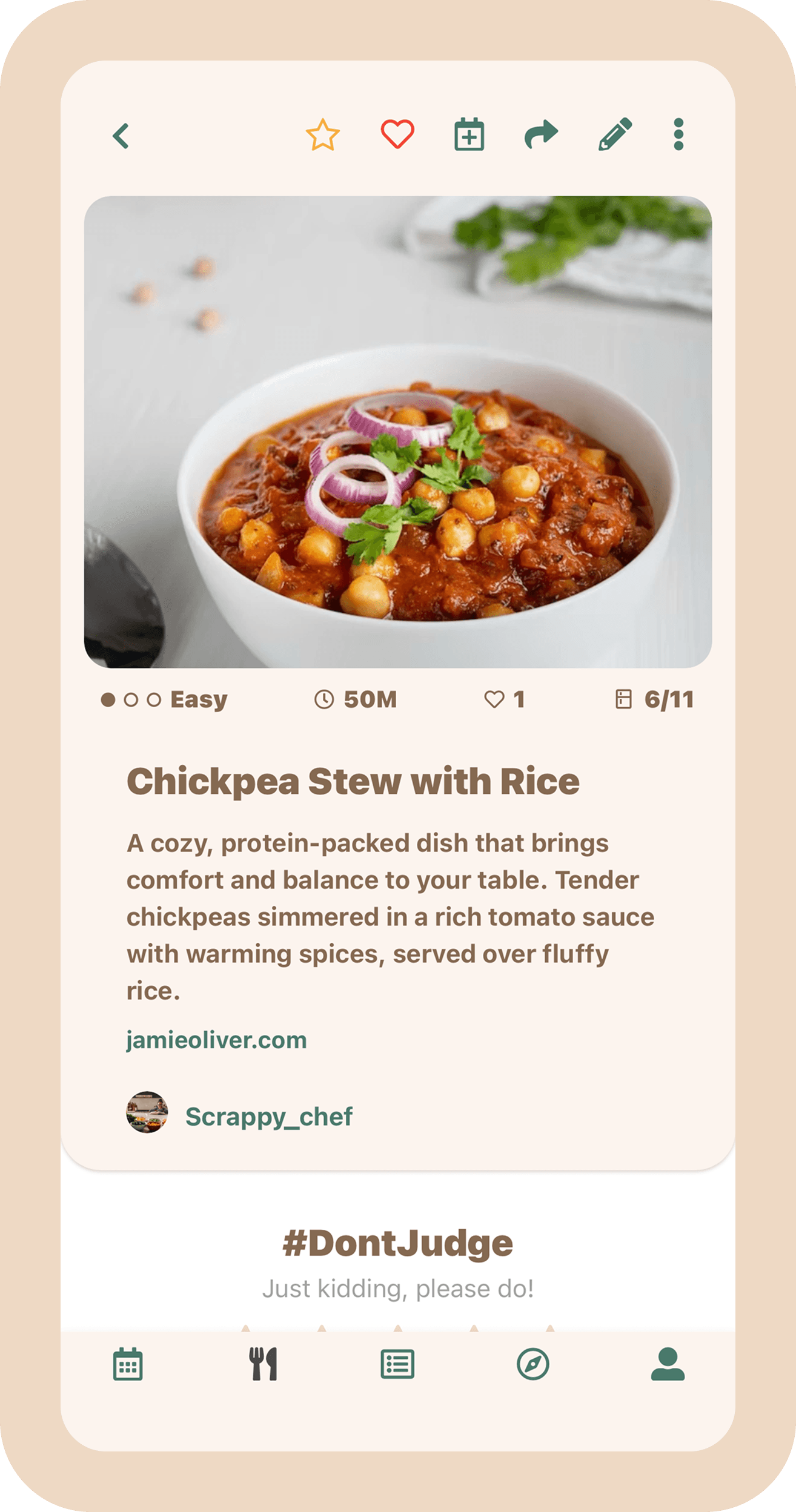Open the three-dot overflow menu
Viewport: 796px width, 1512px height.
tap(678, 134)
